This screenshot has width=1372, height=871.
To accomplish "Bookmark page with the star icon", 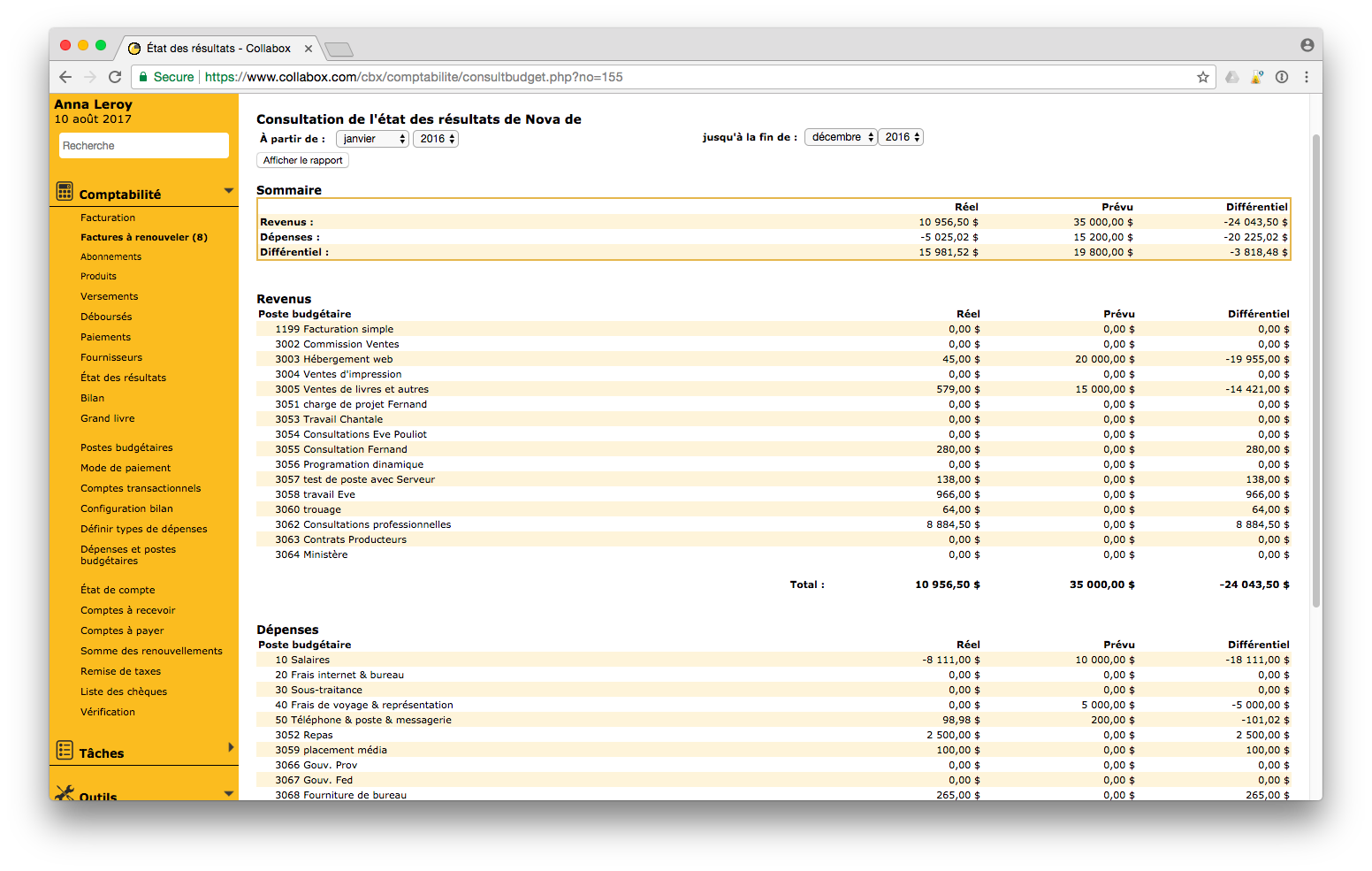I will click(x=1203, y=77).
